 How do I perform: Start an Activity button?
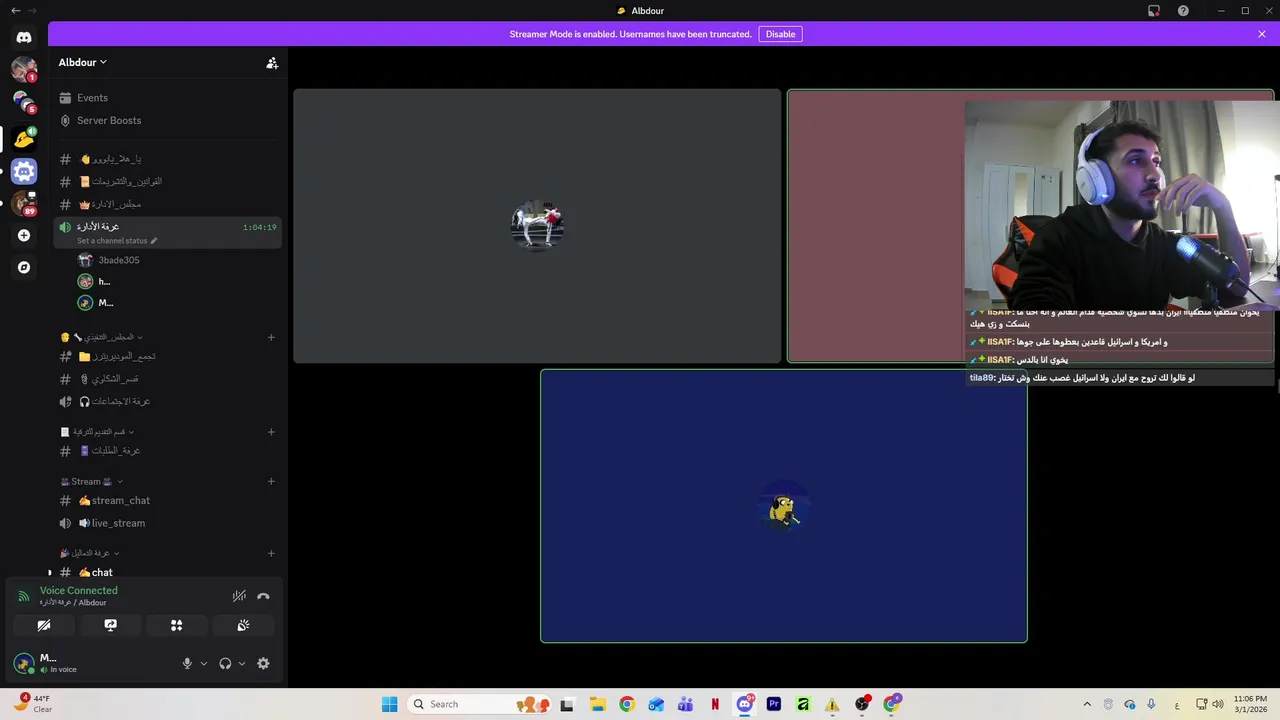coord(177,625)
